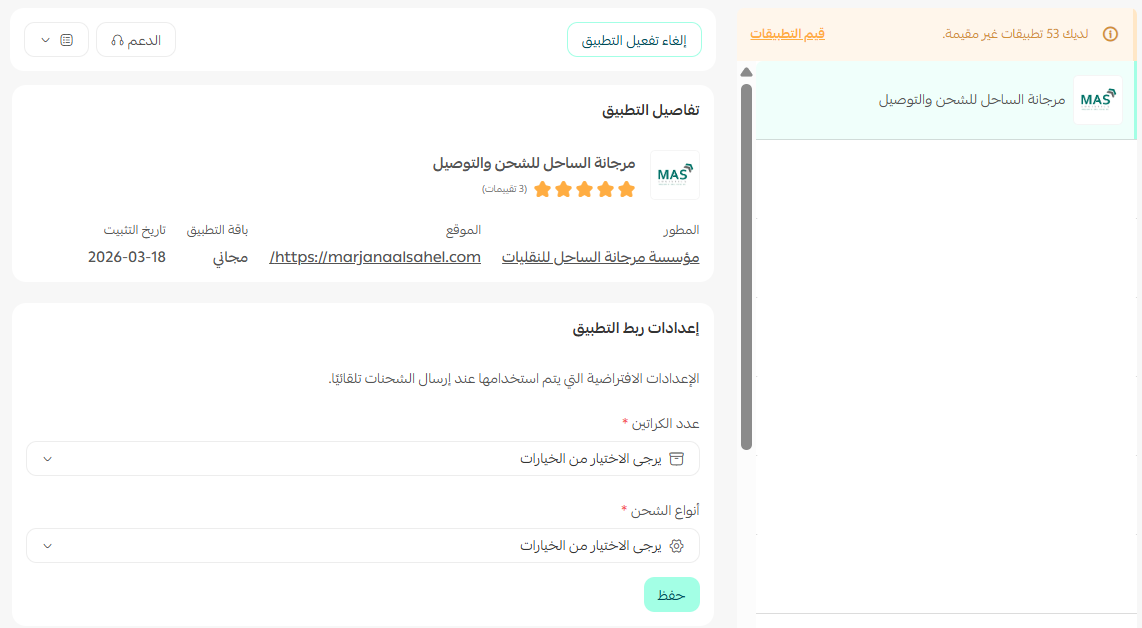Image resolution: width=1142 pixels, height=628 pixels.
Task: Expand the chevron on the top-left list button
Action: point(43,39)
